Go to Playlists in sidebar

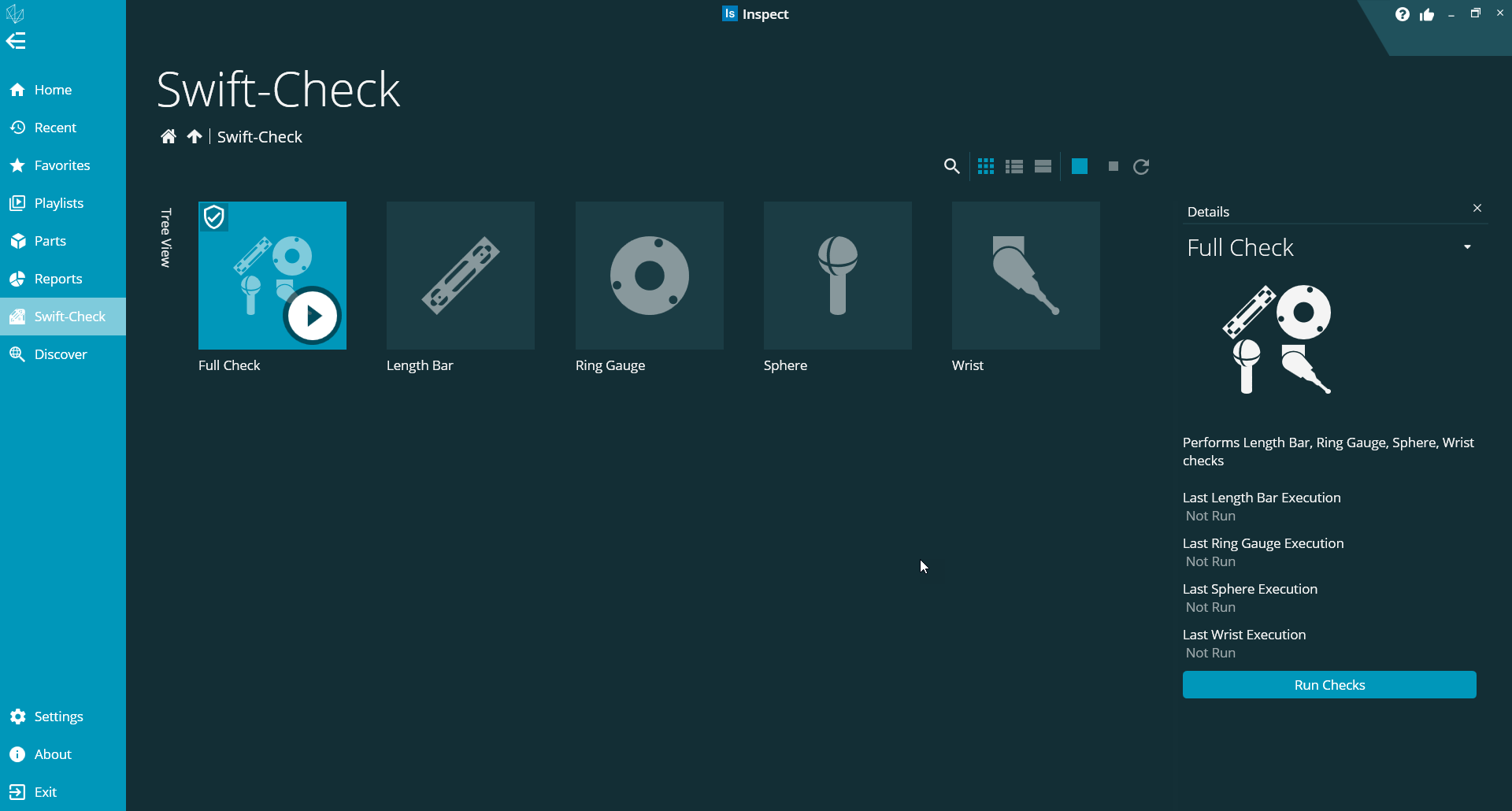pyautogui.click(x=58, y=203)
